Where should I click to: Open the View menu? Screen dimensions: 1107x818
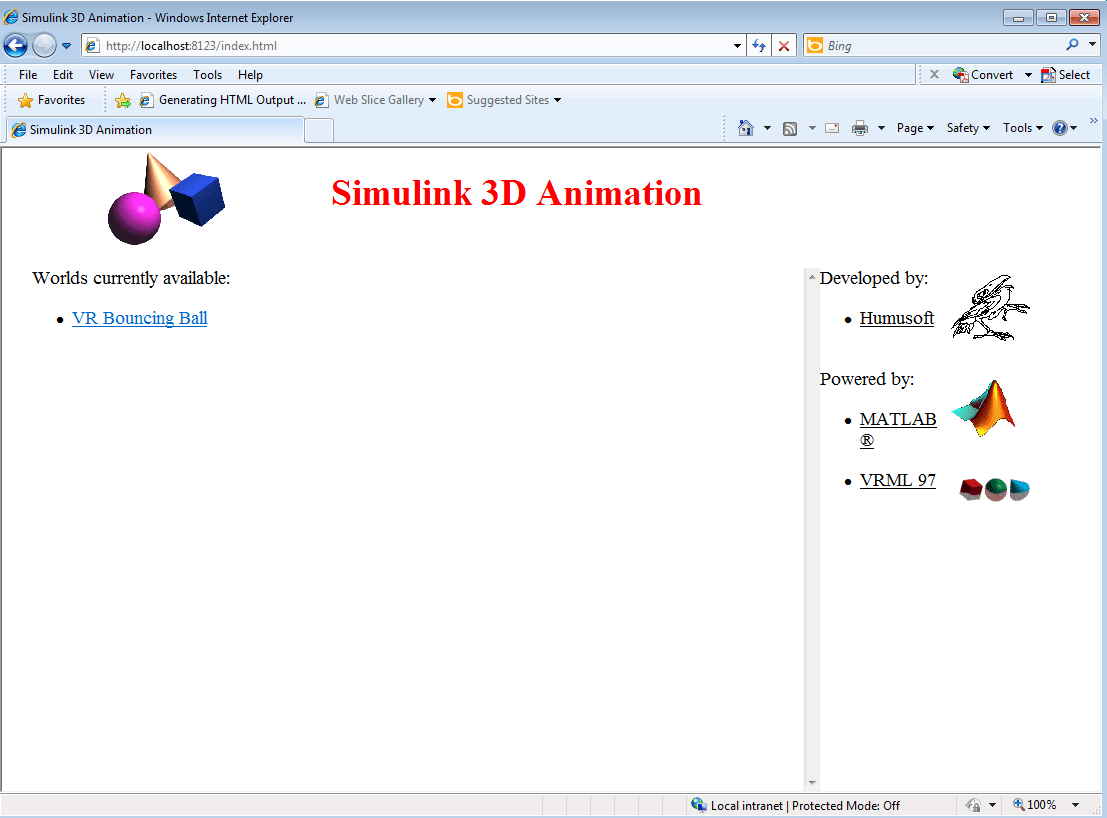pos(101,75)
